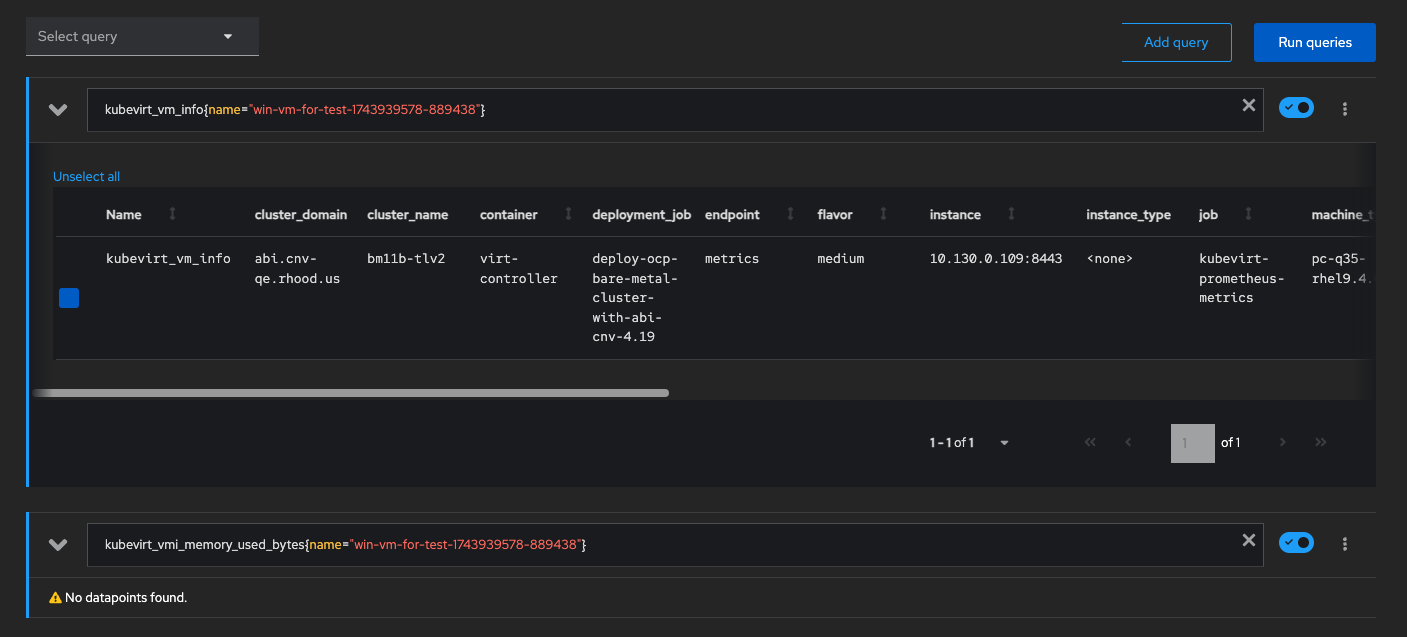Open kebab menu for kubevirt_vm_info query

pyautogui.click(x=1345, y=109)
